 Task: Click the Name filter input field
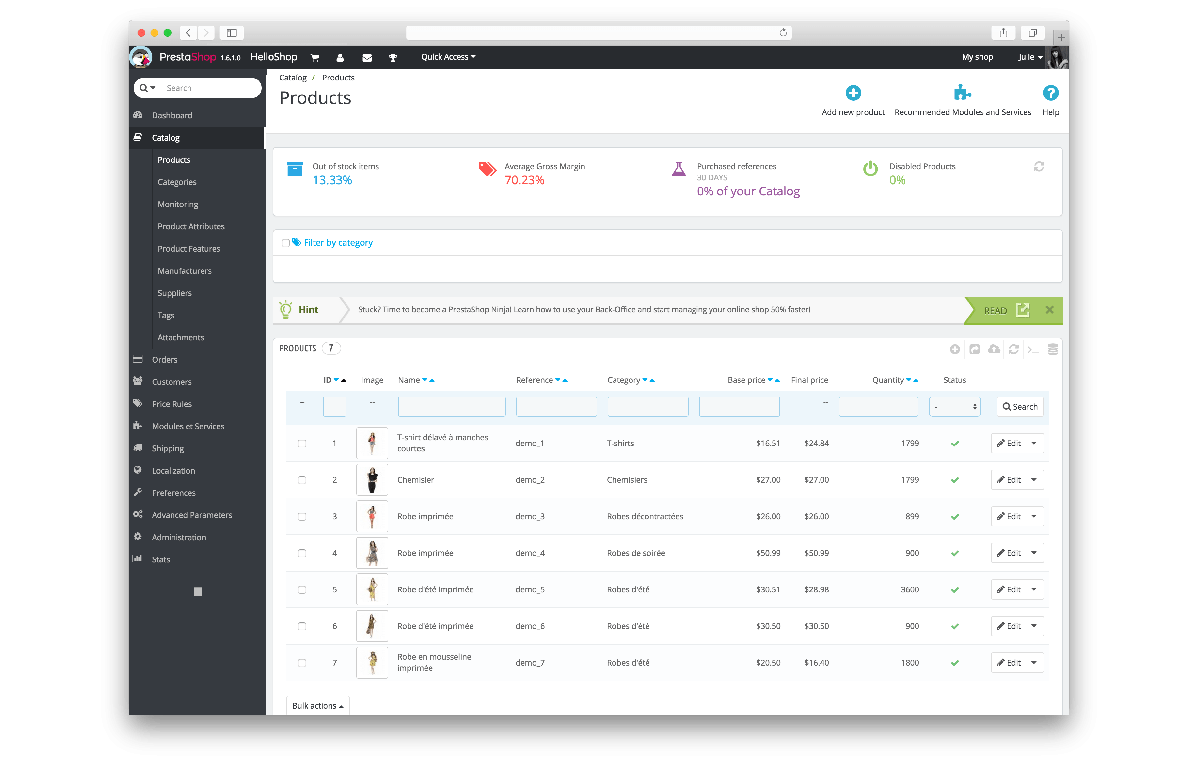click(451, 407)
